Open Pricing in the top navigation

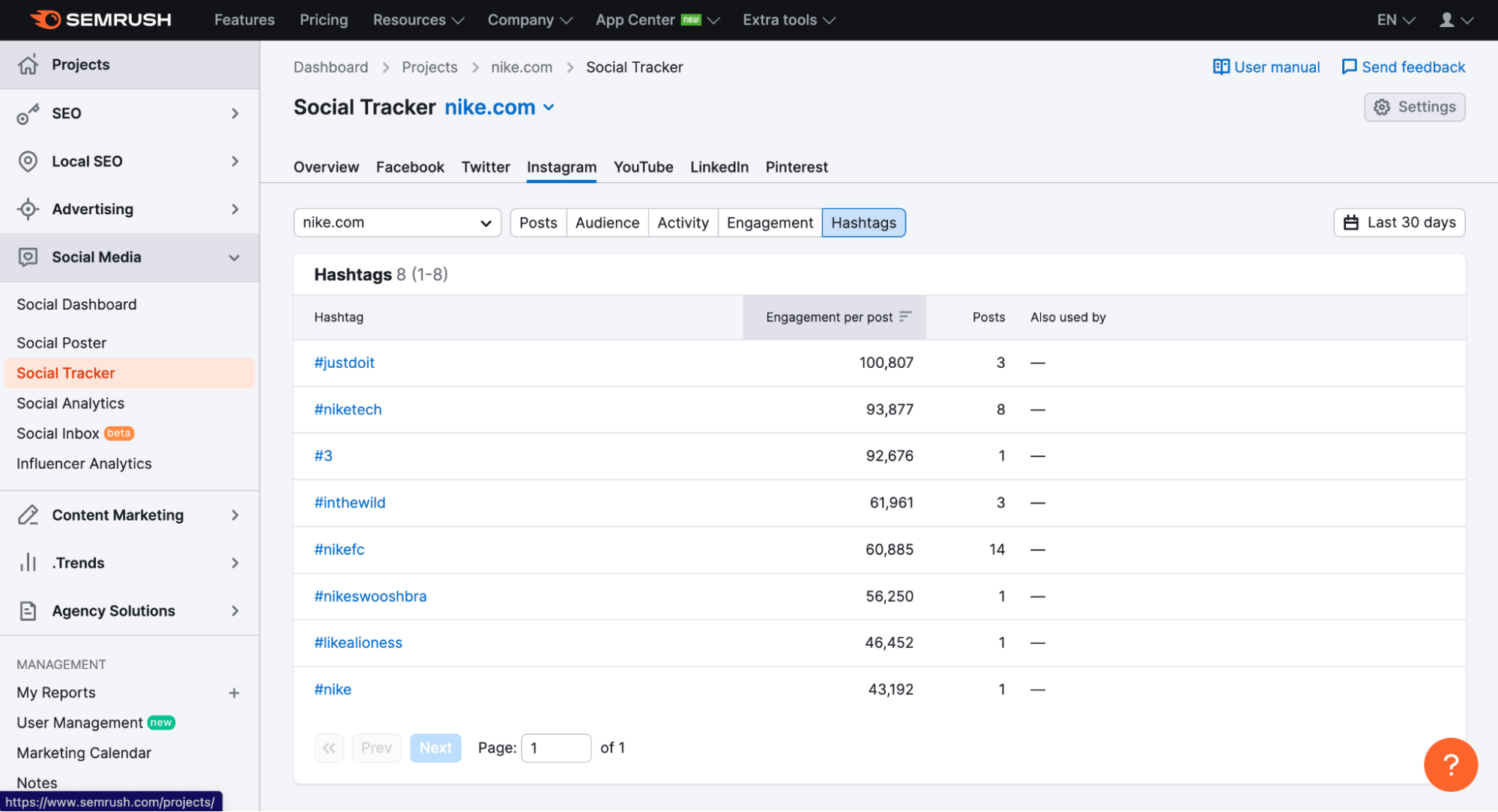coord(324,19)
